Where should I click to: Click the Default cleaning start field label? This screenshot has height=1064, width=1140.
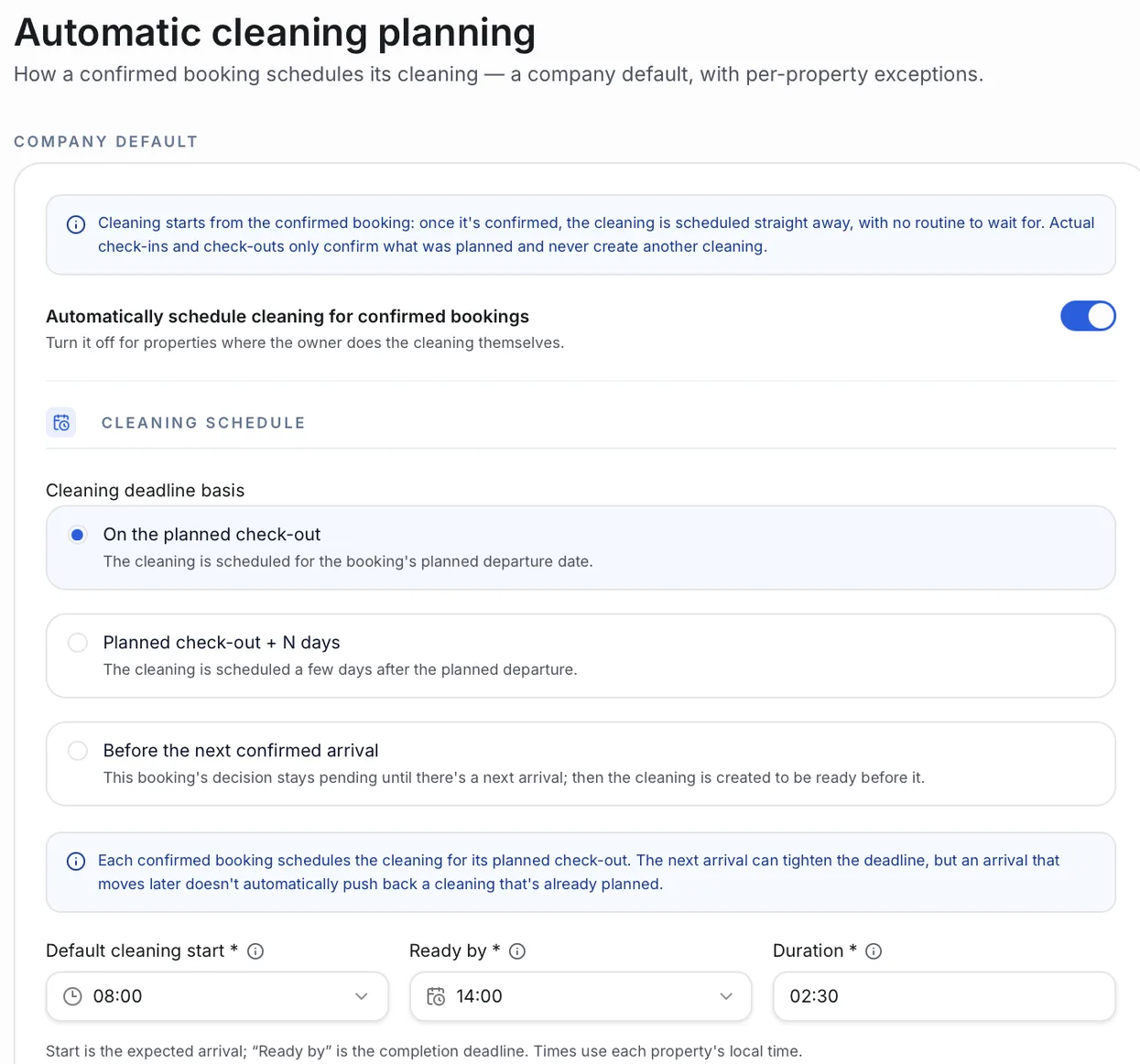[x=142, y=951]
